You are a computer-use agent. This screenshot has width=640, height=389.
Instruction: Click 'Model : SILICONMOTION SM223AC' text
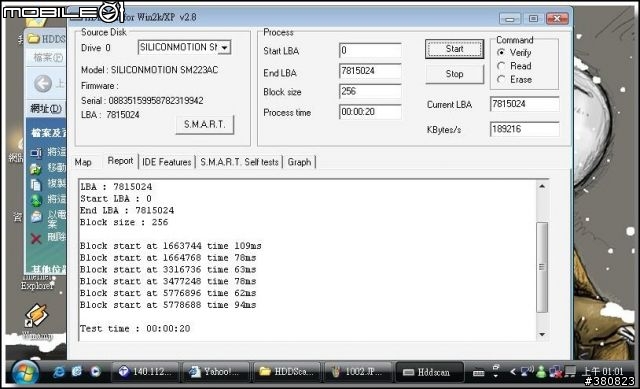pos(149,70)
